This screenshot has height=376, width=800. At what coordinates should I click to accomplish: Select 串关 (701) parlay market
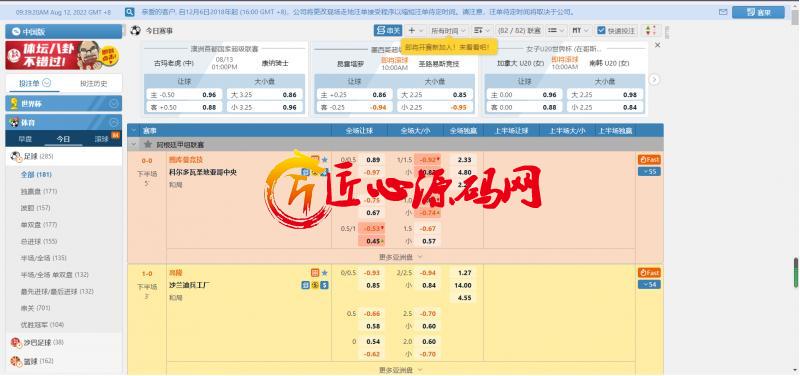click(35, 308)
